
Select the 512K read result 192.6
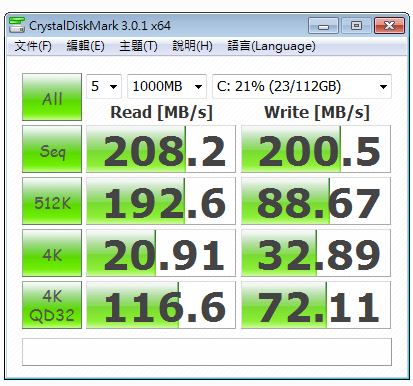161,201
